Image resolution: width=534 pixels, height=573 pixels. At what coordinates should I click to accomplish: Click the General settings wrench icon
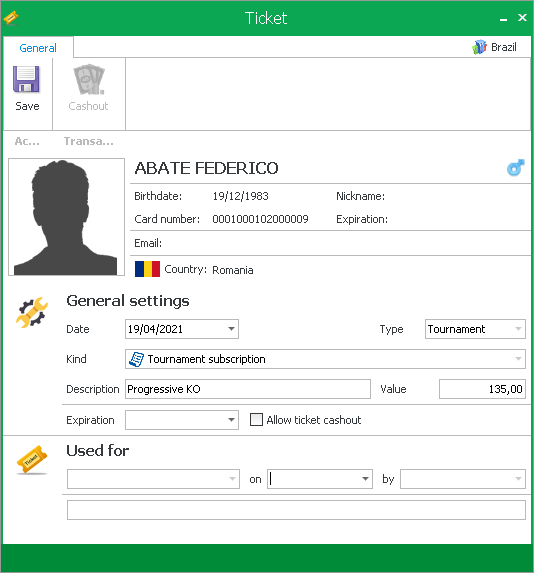click(x=32, y=312)
